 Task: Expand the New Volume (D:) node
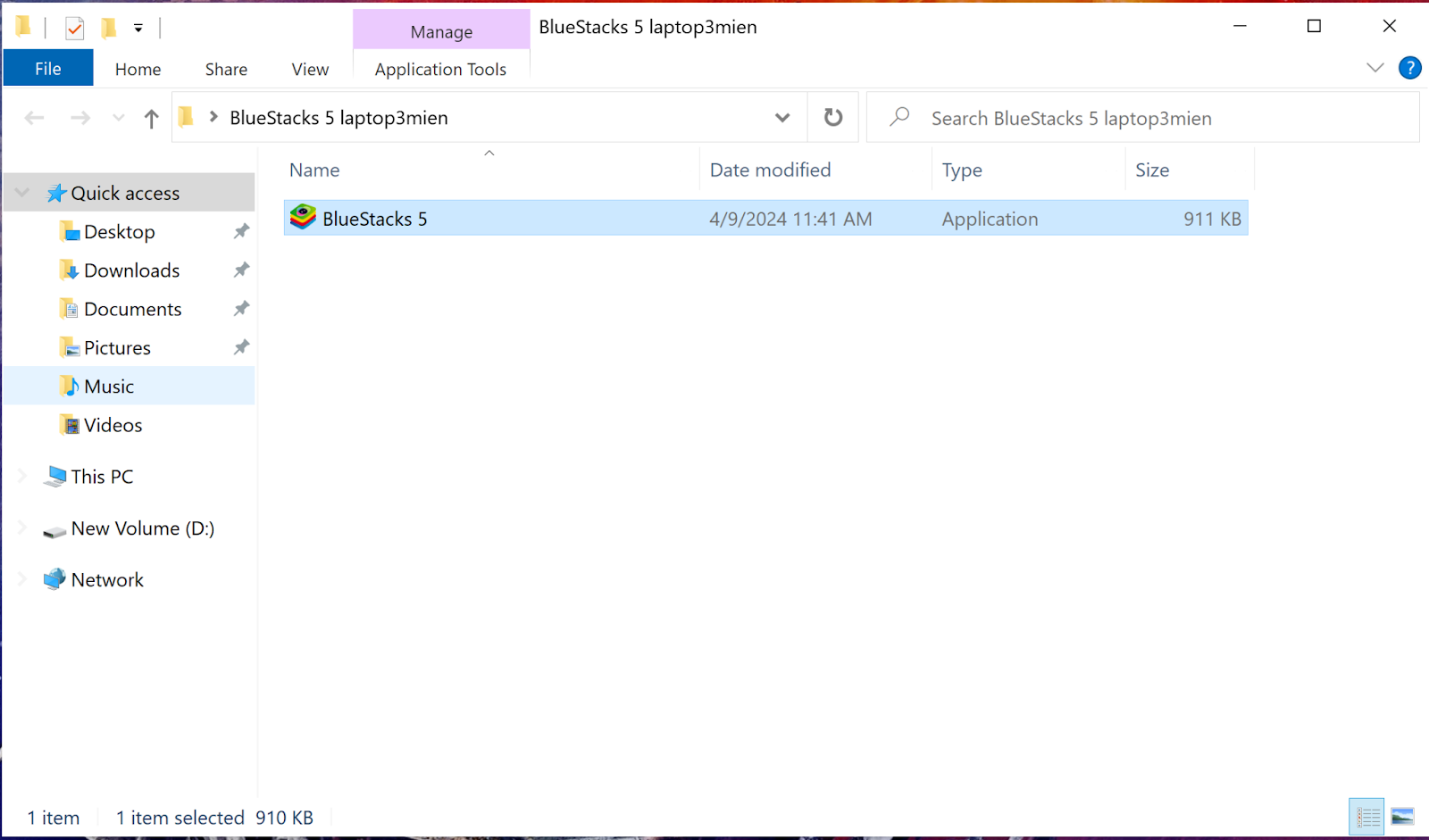pyautogui.click(x=22, y=528)
